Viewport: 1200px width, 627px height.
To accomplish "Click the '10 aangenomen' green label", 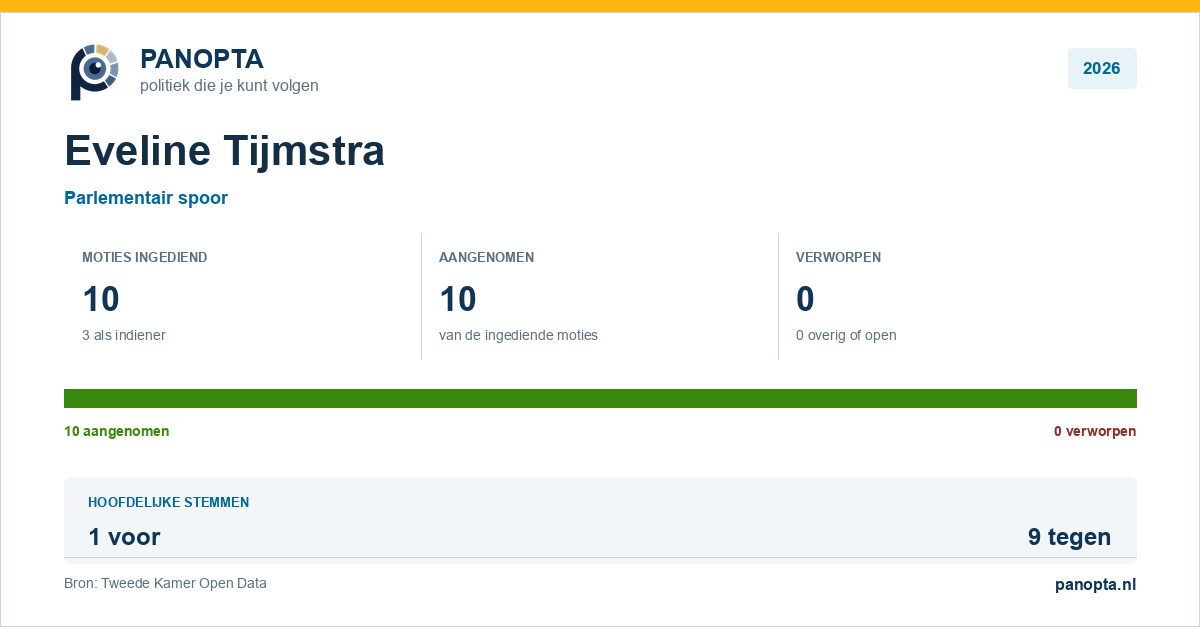I will pyautogui.click(x=117, y=431).
